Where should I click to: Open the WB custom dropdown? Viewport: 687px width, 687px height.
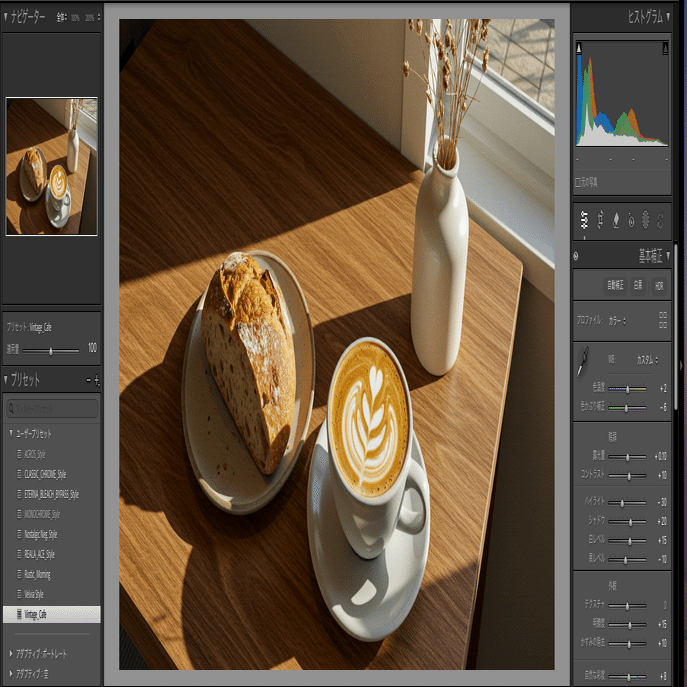pyautogui.click(x=647, y=360)
